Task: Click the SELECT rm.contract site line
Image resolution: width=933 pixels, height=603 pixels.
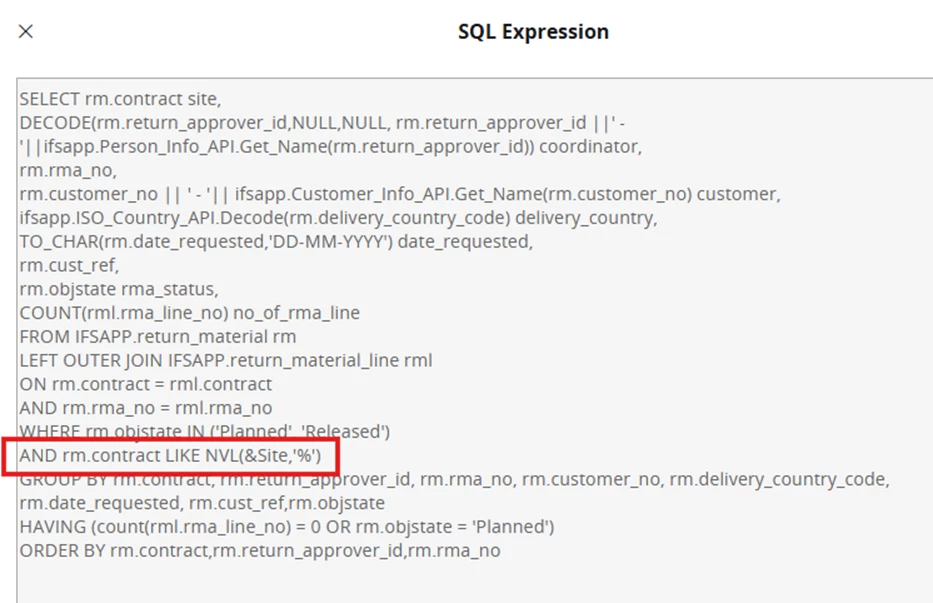Action: 120,99
